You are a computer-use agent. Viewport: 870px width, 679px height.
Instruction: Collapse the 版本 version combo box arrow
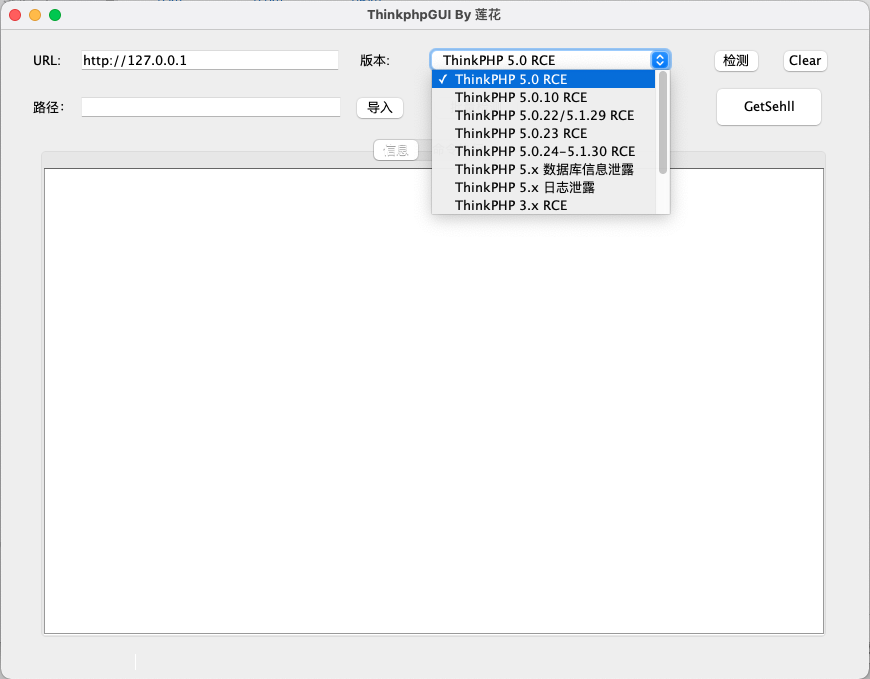tap(660, 60)
